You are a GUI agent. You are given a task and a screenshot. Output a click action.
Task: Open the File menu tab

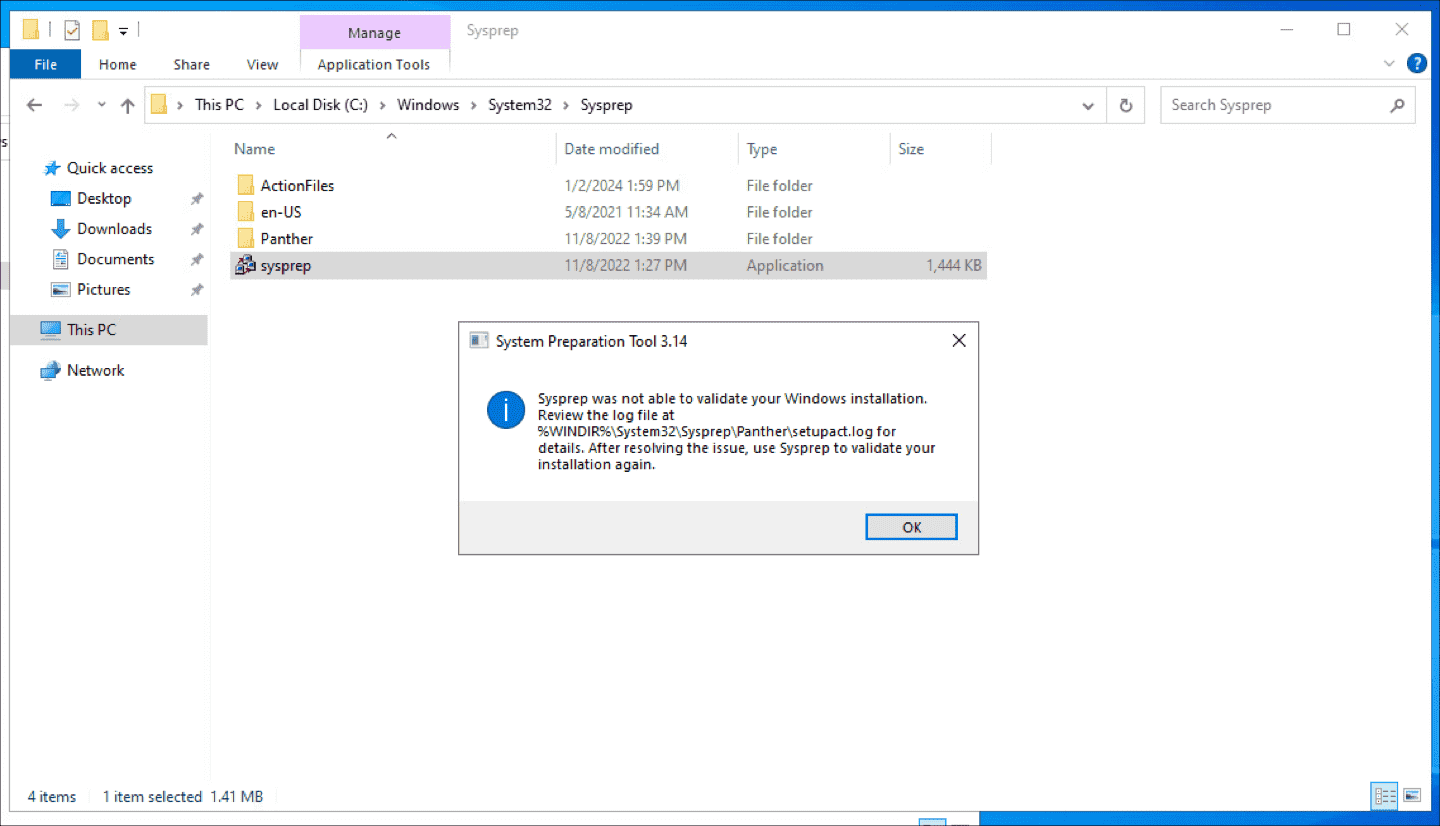click(x=46, y=64)
